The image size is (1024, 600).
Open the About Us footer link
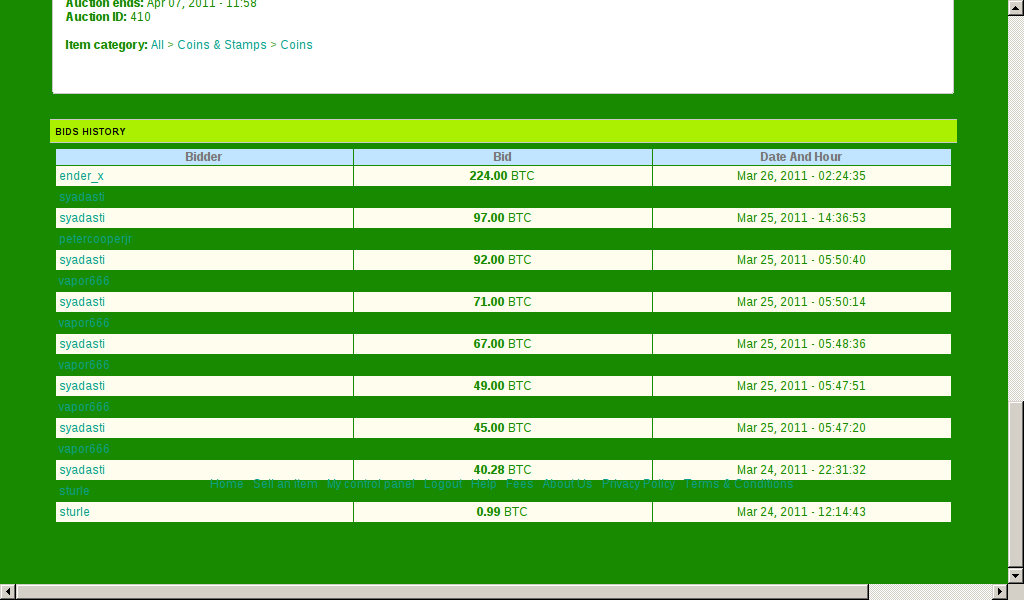pos(568,484)
